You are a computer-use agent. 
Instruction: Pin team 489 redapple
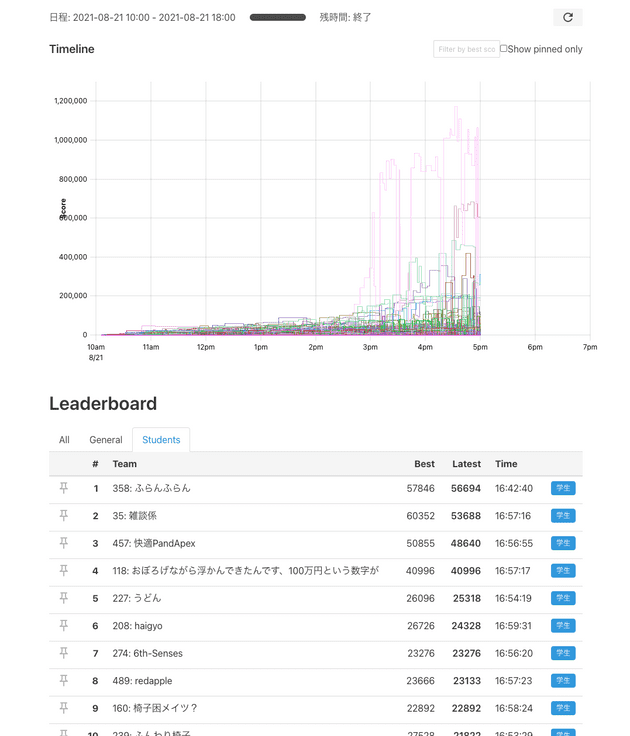[x=64, y=681]
